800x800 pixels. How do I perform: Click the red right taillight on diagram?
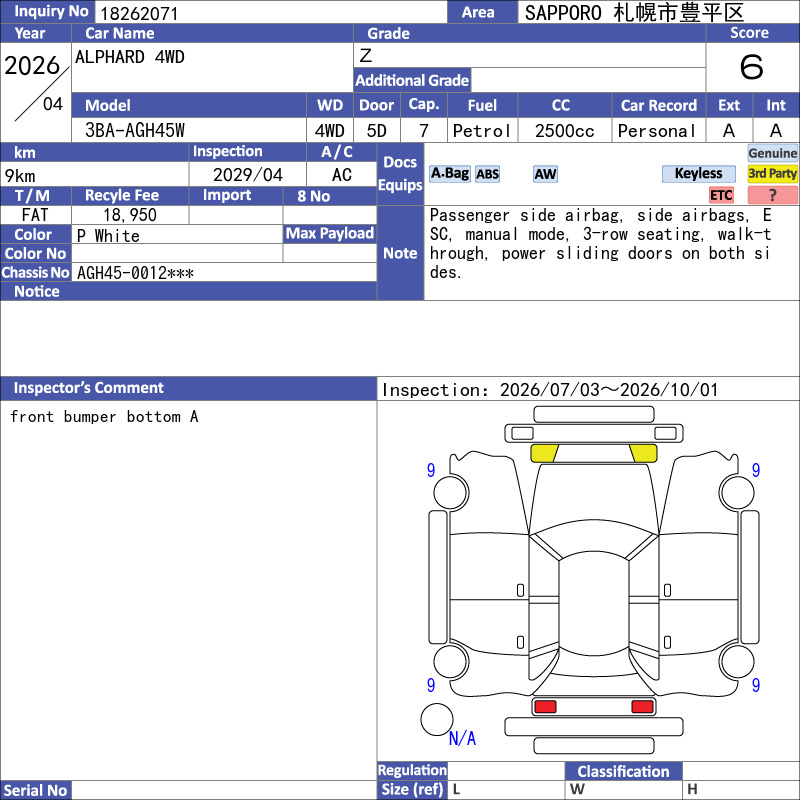pyautogui.click(x=642, y=706)
